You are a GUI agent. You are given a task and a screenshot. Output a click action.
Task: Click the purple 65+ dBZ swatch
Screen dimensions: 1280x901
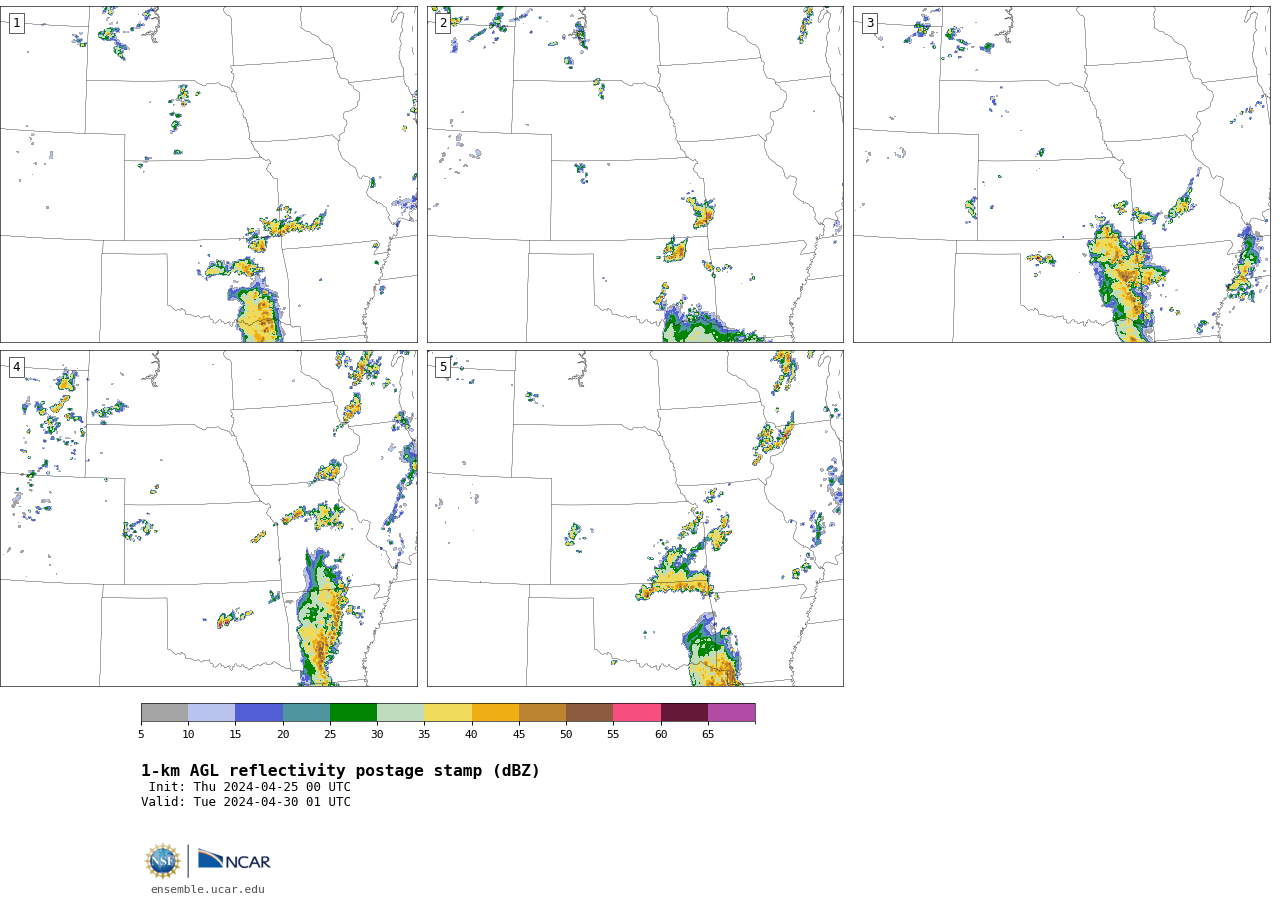pyautogui.click(x=731, y=713)
